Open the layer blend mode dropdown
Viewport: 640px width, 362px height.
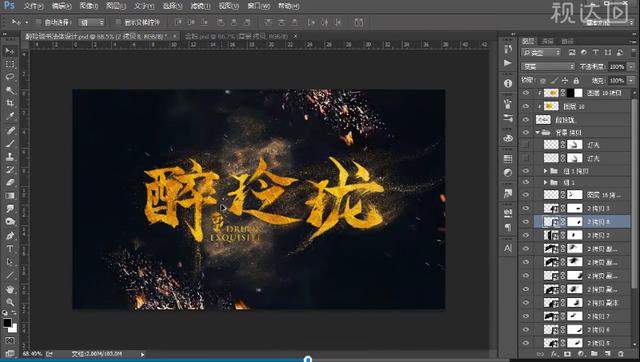tap(548, 67)
